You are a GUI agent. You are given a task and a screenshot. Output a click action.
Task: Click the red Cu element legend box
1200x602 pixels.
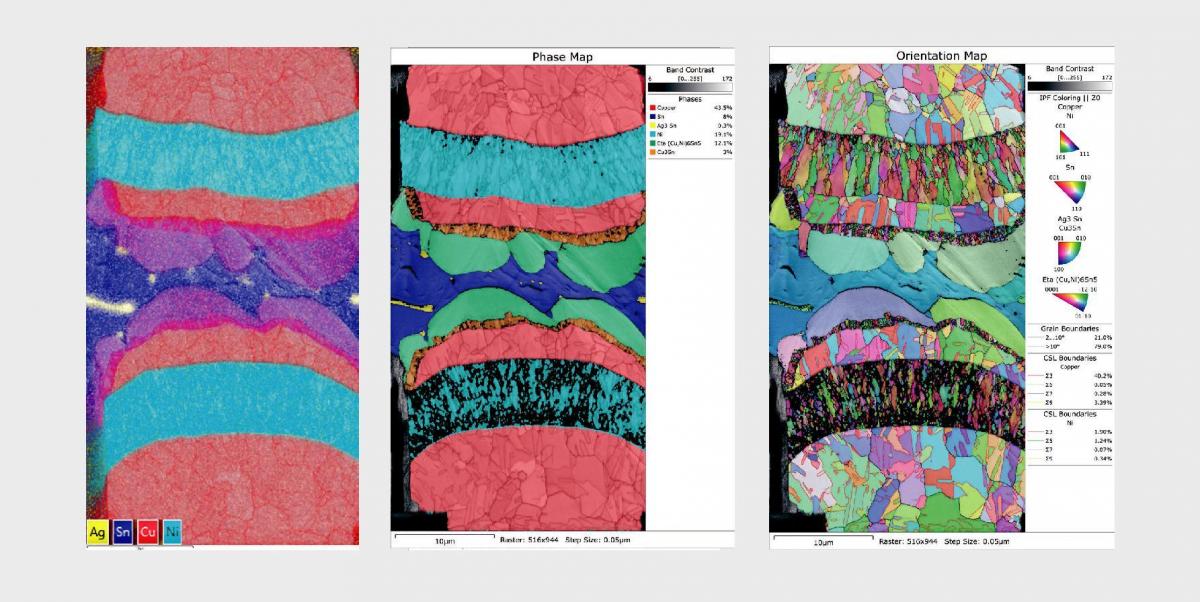click(147, 531)
